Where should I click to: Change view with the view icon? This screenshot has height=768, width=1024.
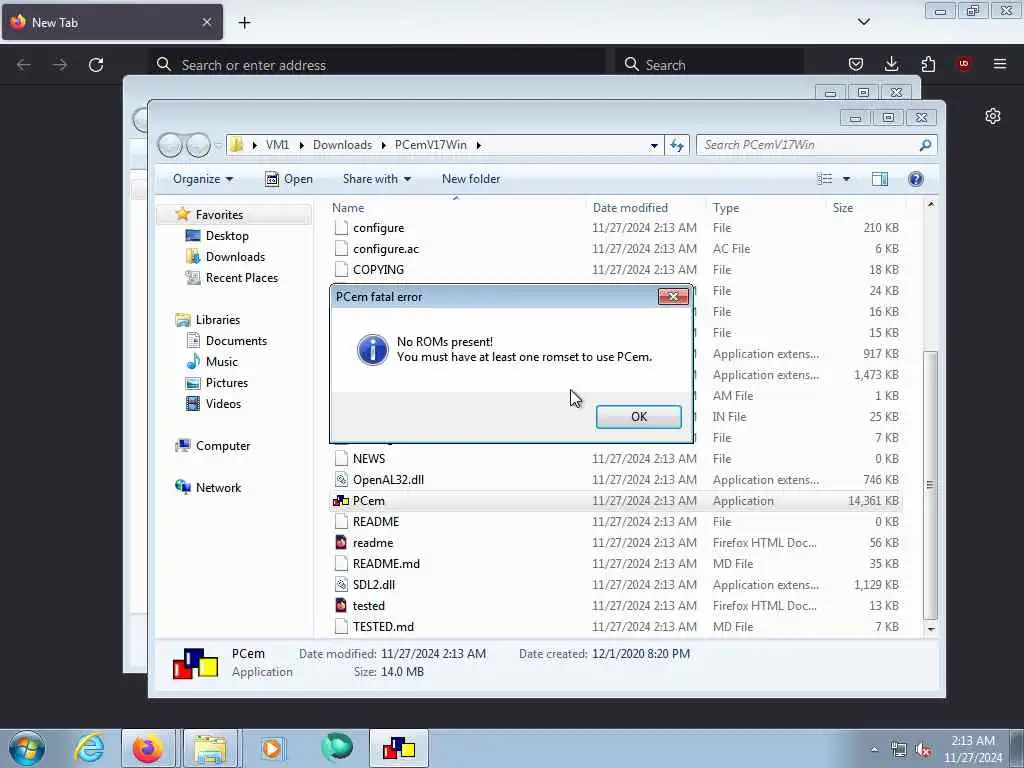pos(824,179)
